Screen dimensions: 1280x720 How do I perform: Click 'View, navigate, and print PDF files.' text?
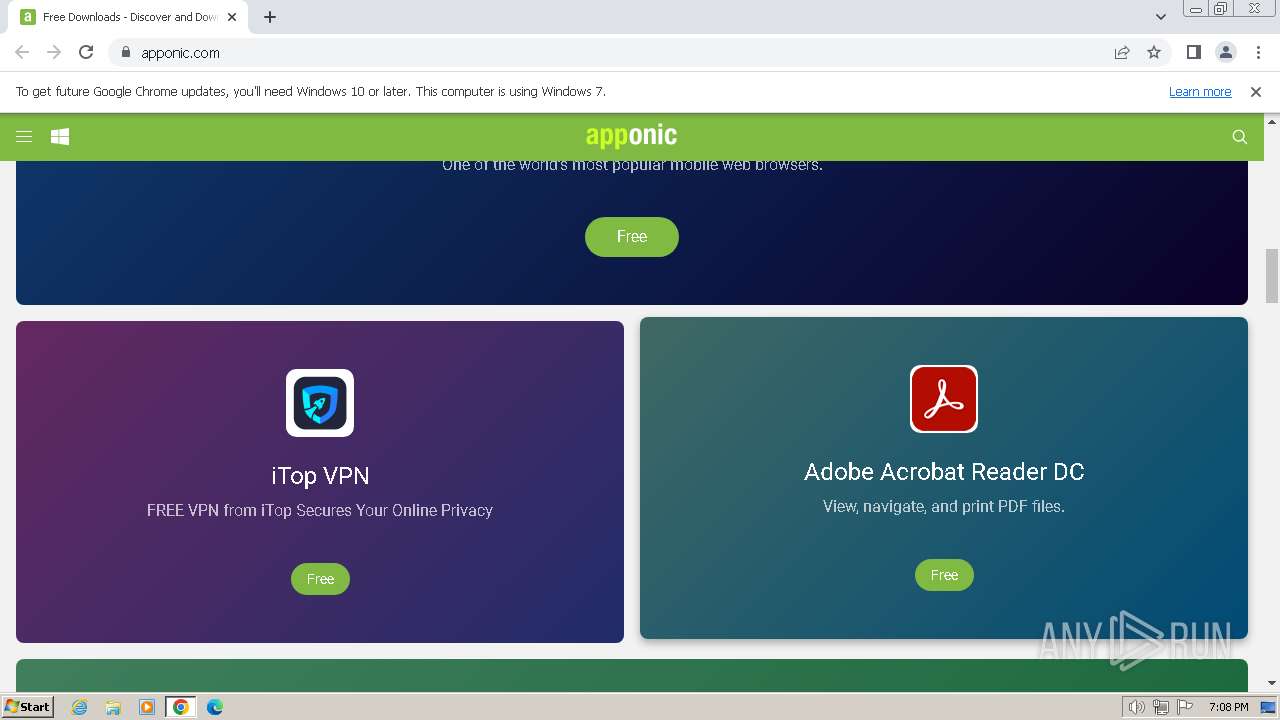944,506
